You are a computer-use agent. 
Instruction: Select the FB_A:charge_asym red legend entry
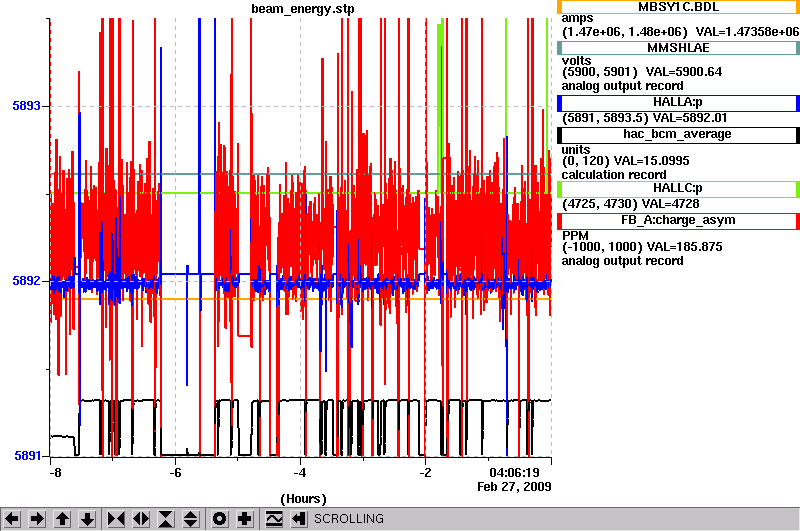tap(678, 221)
